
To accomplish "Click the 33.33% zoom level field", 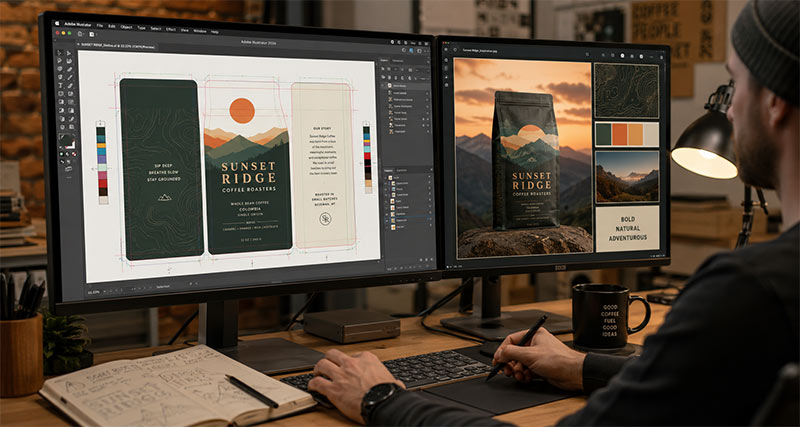I will (93, 292).
